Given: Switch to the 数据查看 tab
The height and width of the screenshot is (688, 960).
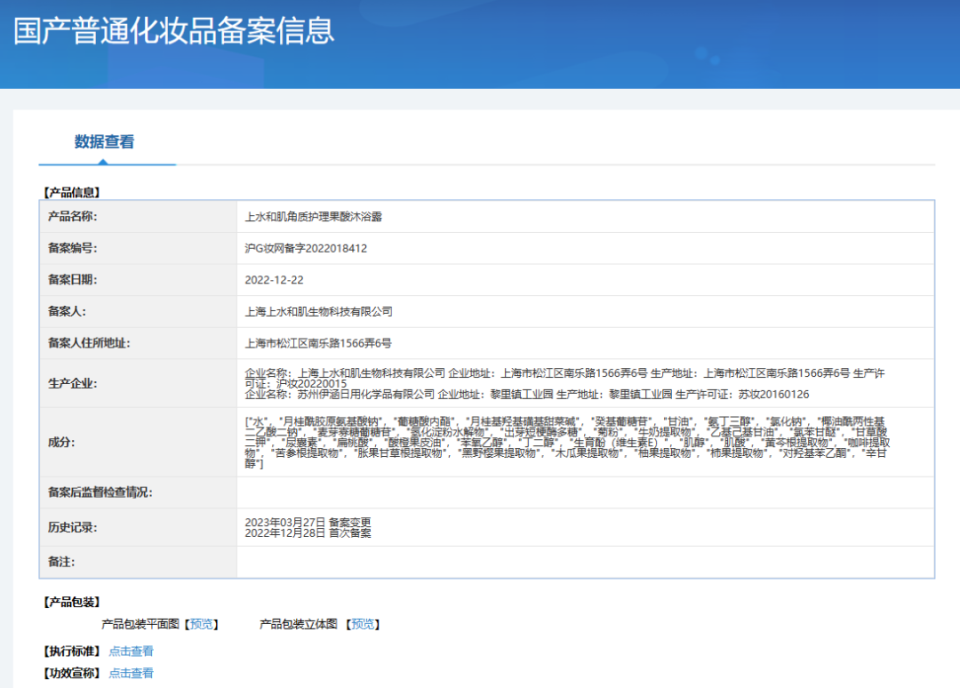Looking at the screenshot, I should coord(106,142).
